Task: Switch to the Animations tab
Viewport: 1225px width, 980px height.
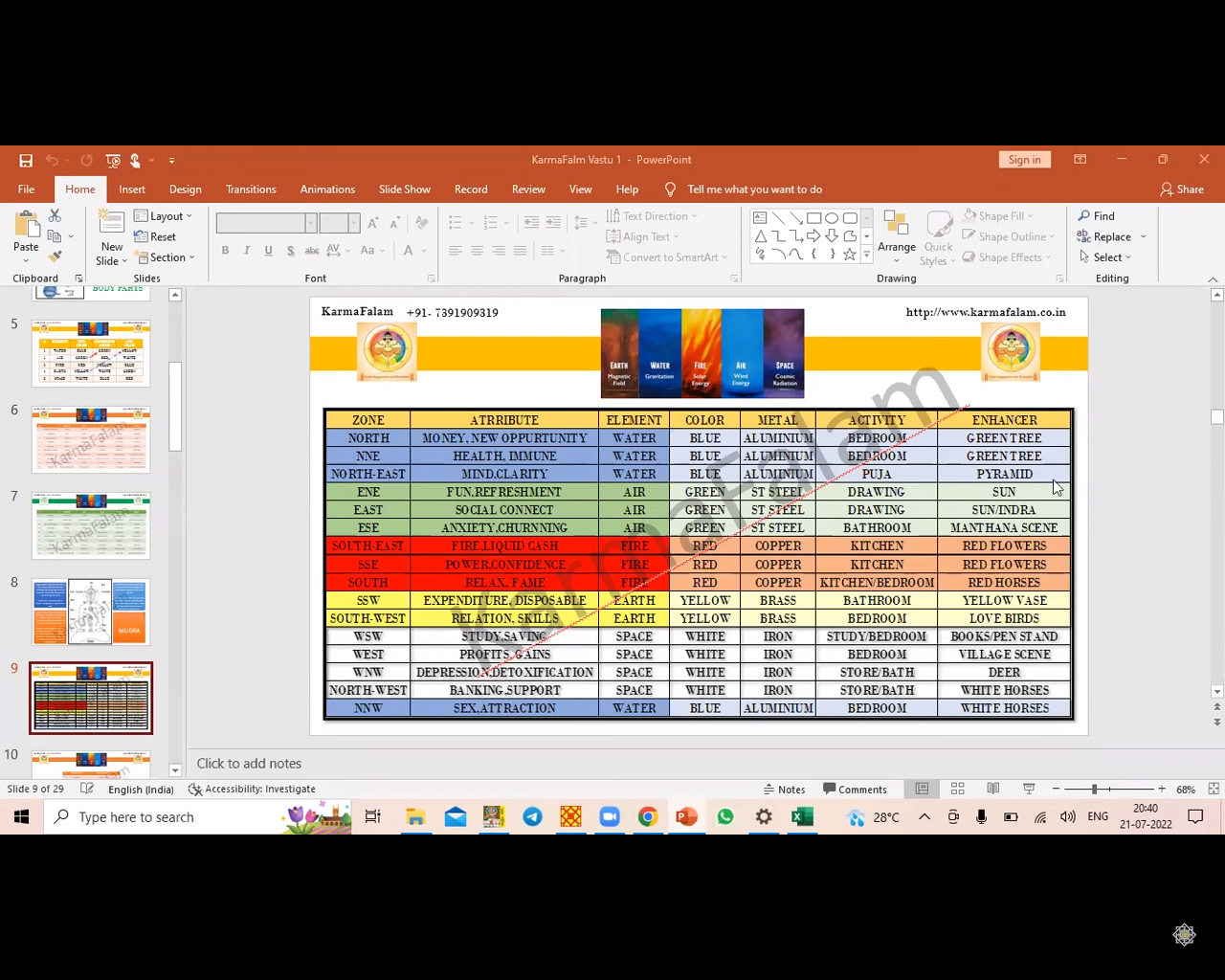Action: click(327, 189)
